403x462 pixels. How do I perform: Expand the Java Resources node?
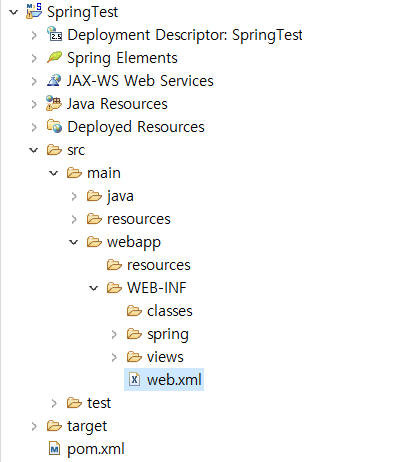pyautogui.click(x=34, y=104)
